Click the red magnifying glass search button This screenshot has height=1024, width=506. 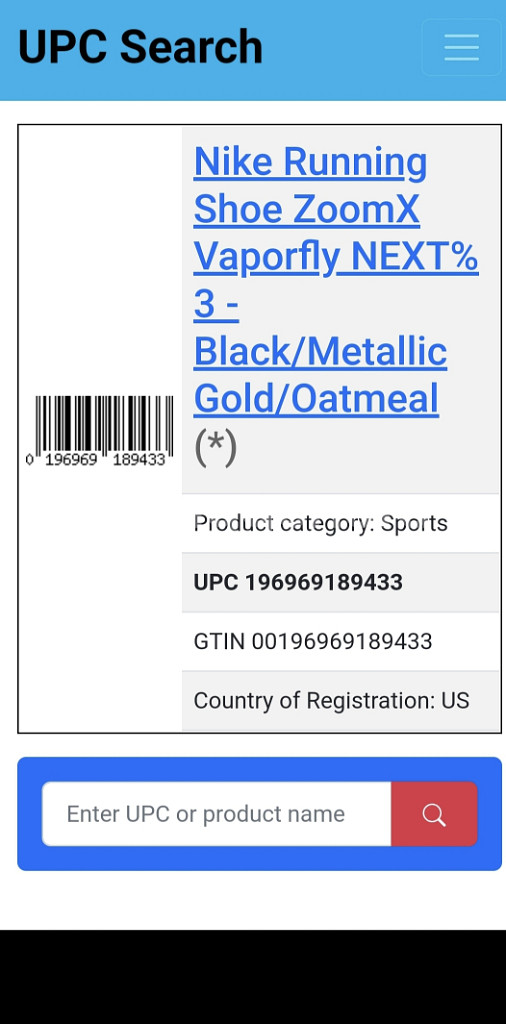point(434,814)
